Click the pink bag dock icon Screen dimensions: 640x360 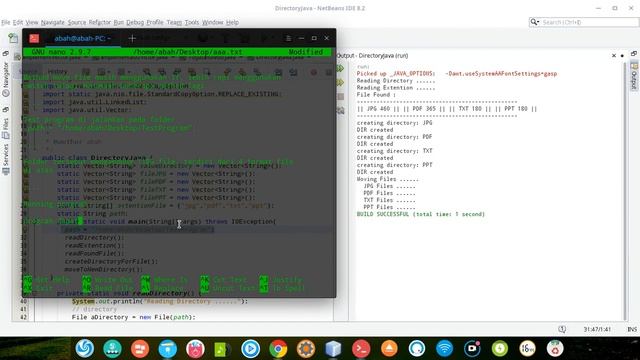(195, 349)
